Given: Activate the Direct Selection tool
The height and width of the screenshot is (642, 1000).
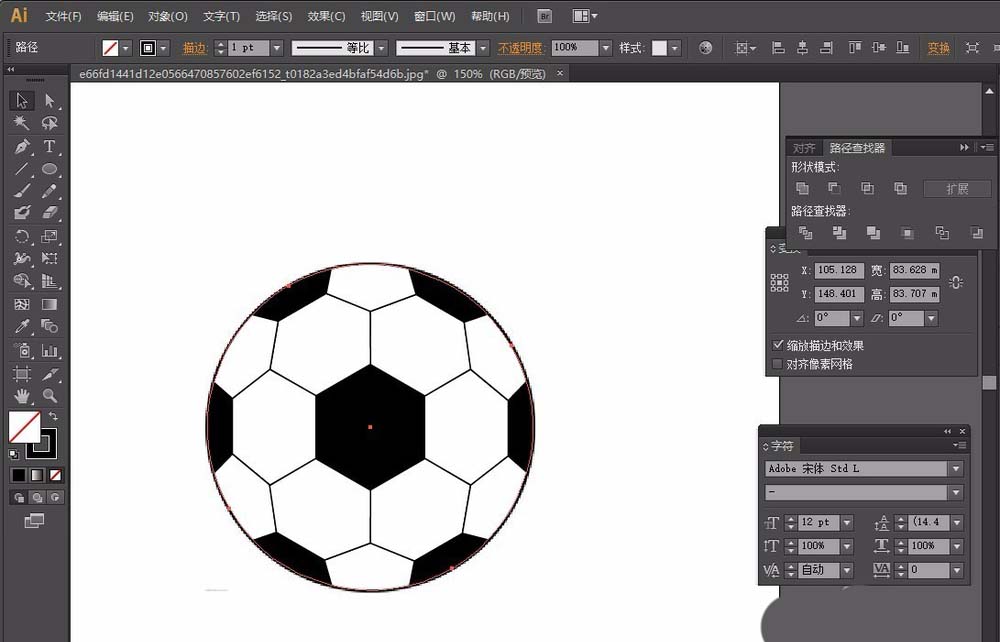Looking at the screenshot, I should 49,101.
